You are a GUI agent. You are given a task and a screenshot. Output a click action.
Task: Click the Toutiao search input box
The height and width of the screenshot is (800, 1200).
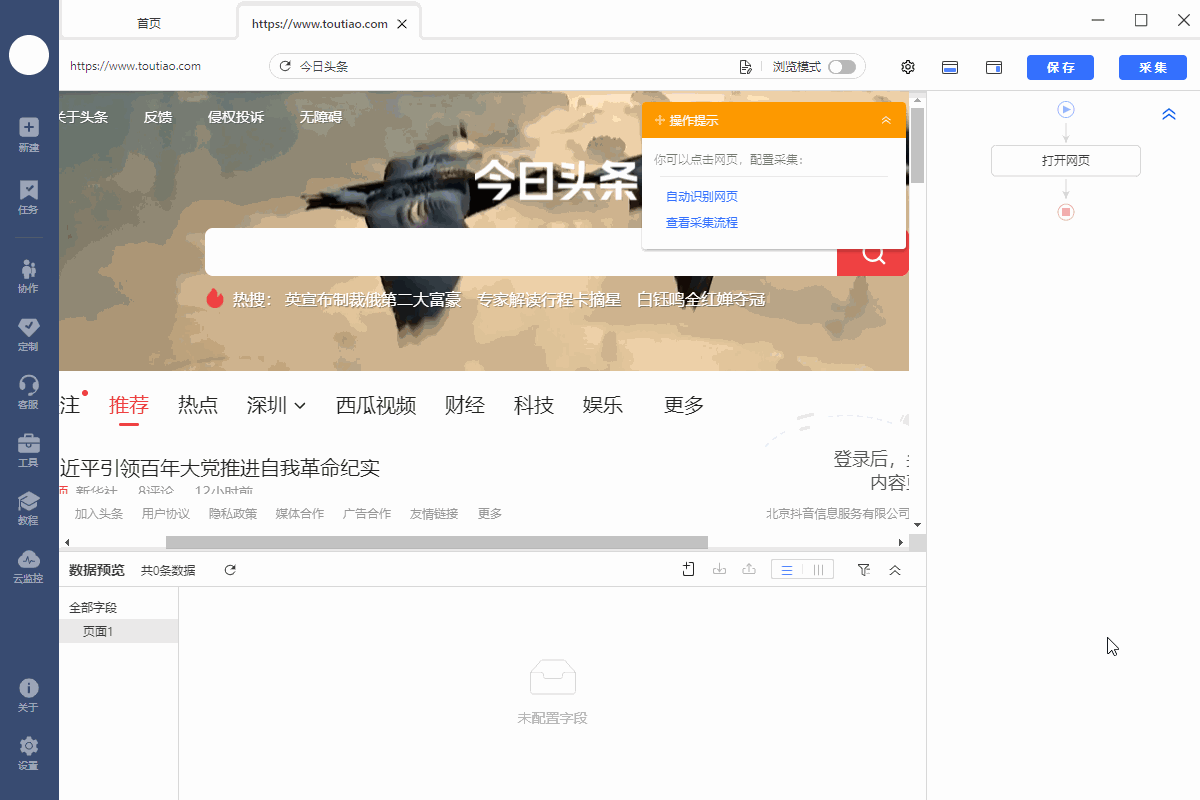pyautogui.click(x=521, y=252)
